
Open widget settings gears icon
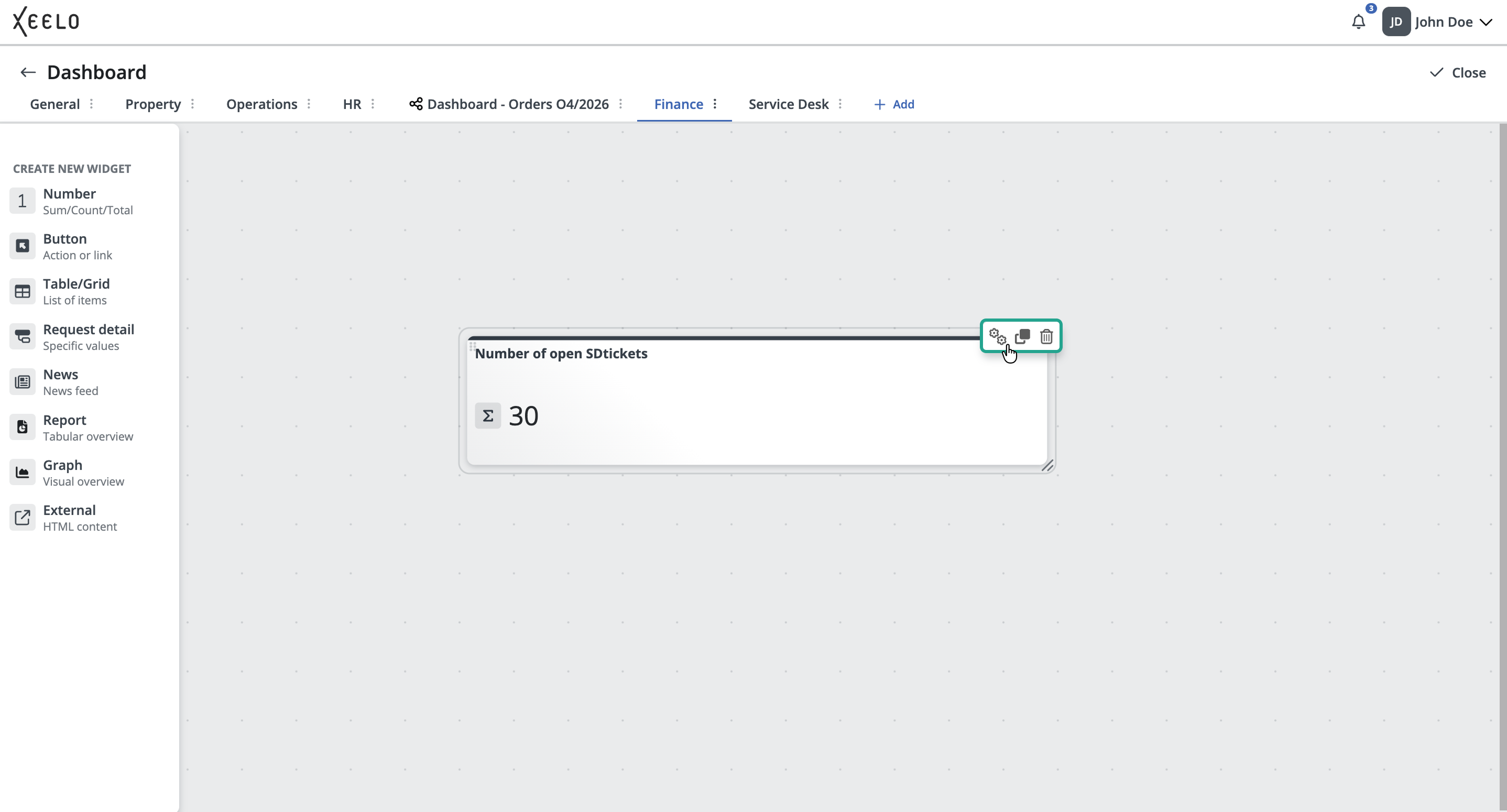coord(998,336)
